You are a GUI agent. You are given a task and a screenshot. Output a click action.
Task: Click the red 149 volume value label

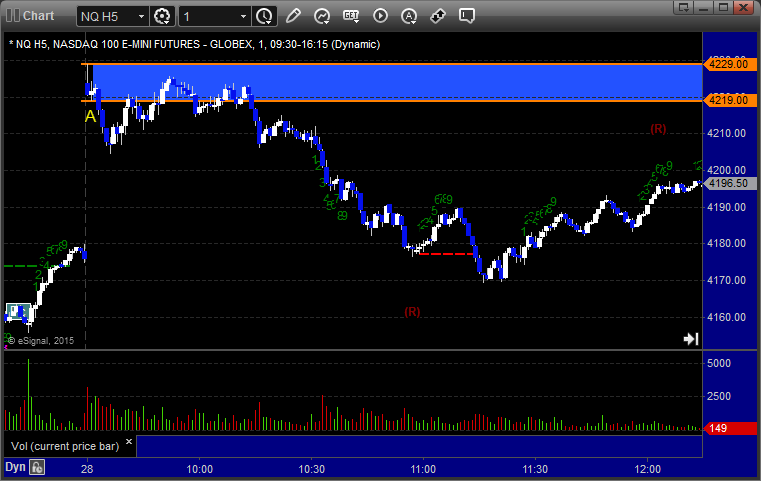point(730,428)
